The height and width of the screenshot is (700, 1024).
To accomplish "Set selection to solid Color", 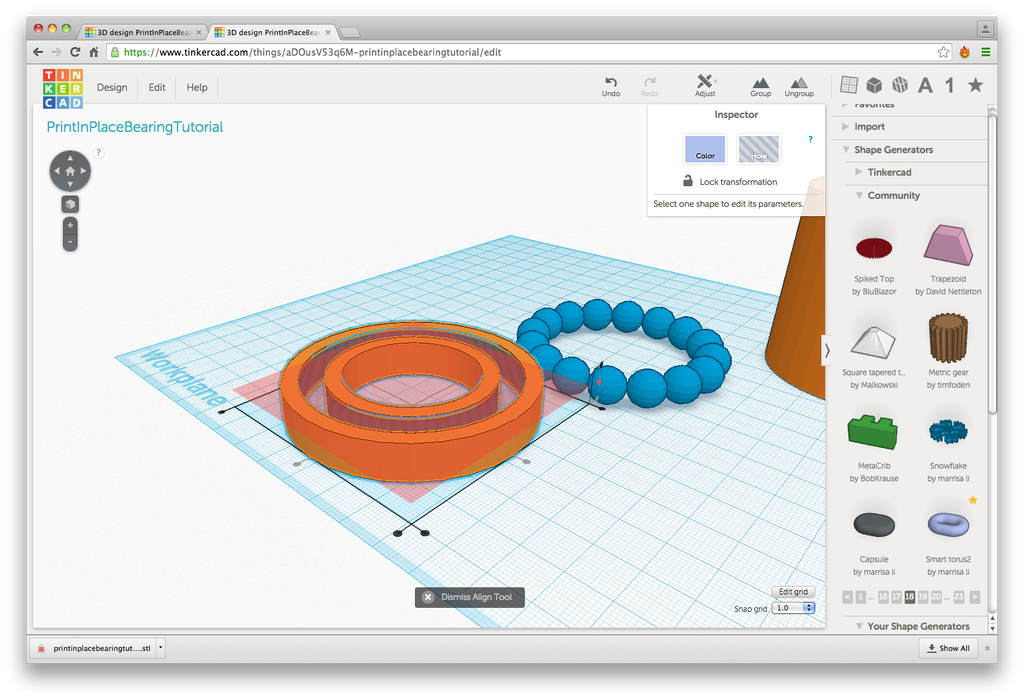I will click(705, 149).
